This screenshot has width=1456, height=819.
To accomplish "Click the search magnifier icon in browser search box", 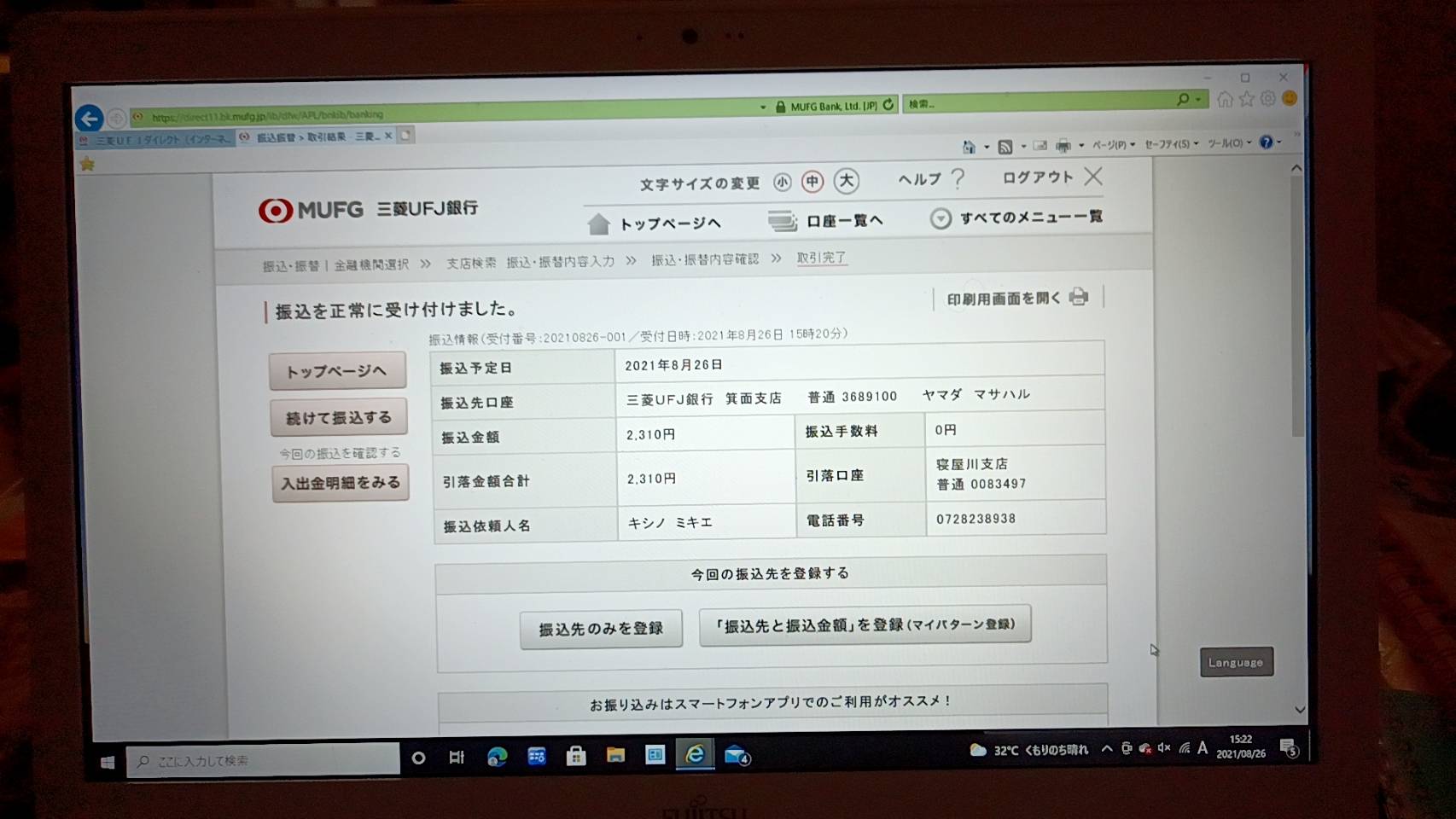I will [1183, 100].
